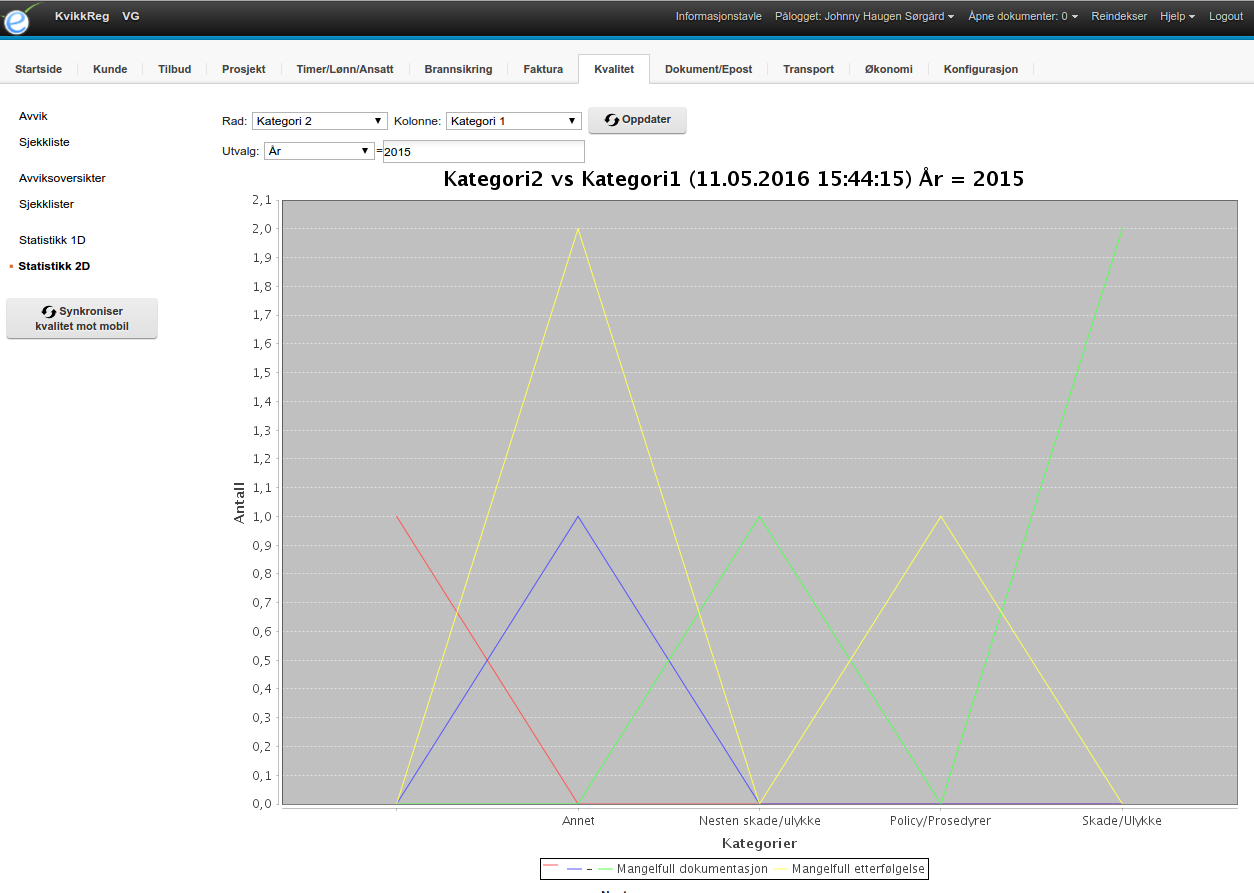
Task: Open Avvik in the sidebar
Action: point(33,116)
